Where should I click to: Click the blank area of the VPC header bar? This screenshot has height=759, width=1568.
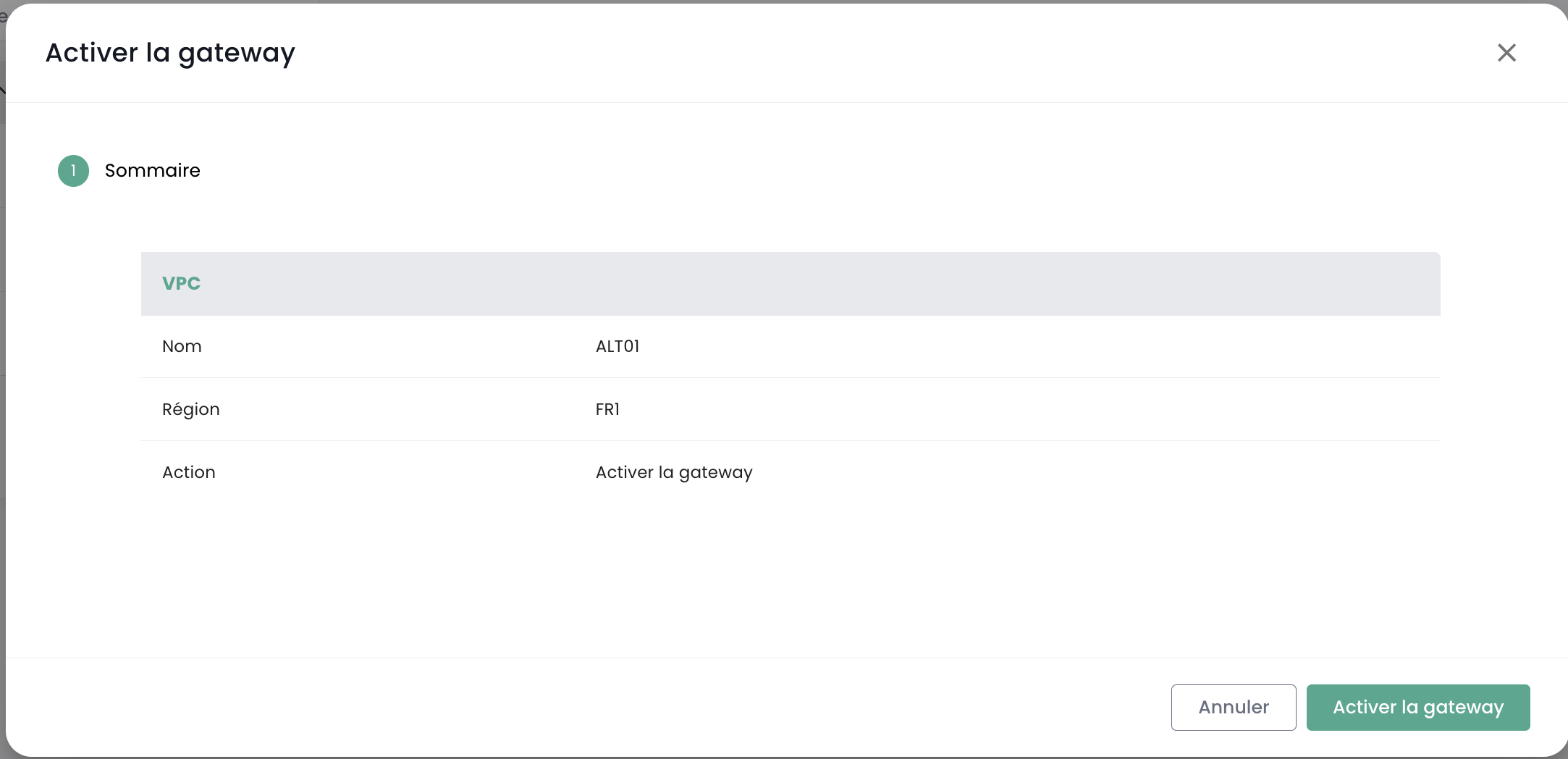796,284
